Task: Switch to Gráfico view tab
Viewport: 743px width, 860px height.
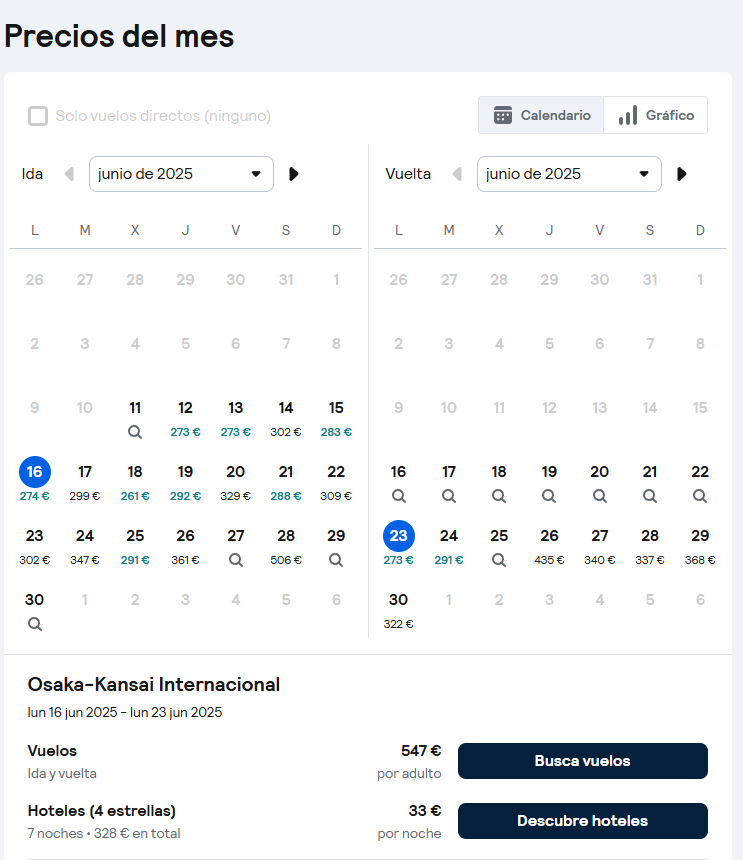Action: pyautogui.click(x=656, y=115)
